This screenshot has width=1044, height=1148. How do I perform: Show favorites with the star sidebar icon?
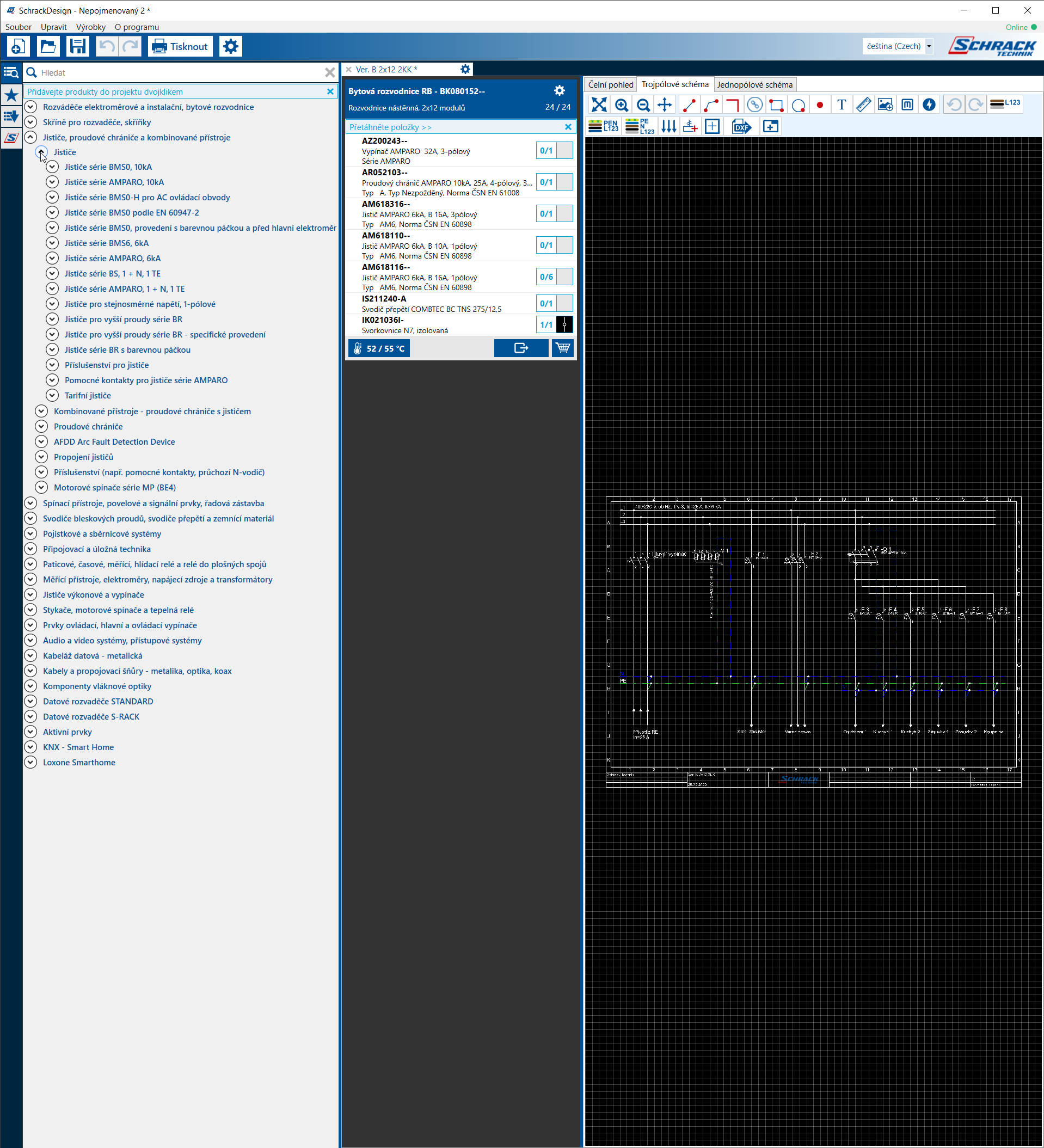(x=11, y=95)
